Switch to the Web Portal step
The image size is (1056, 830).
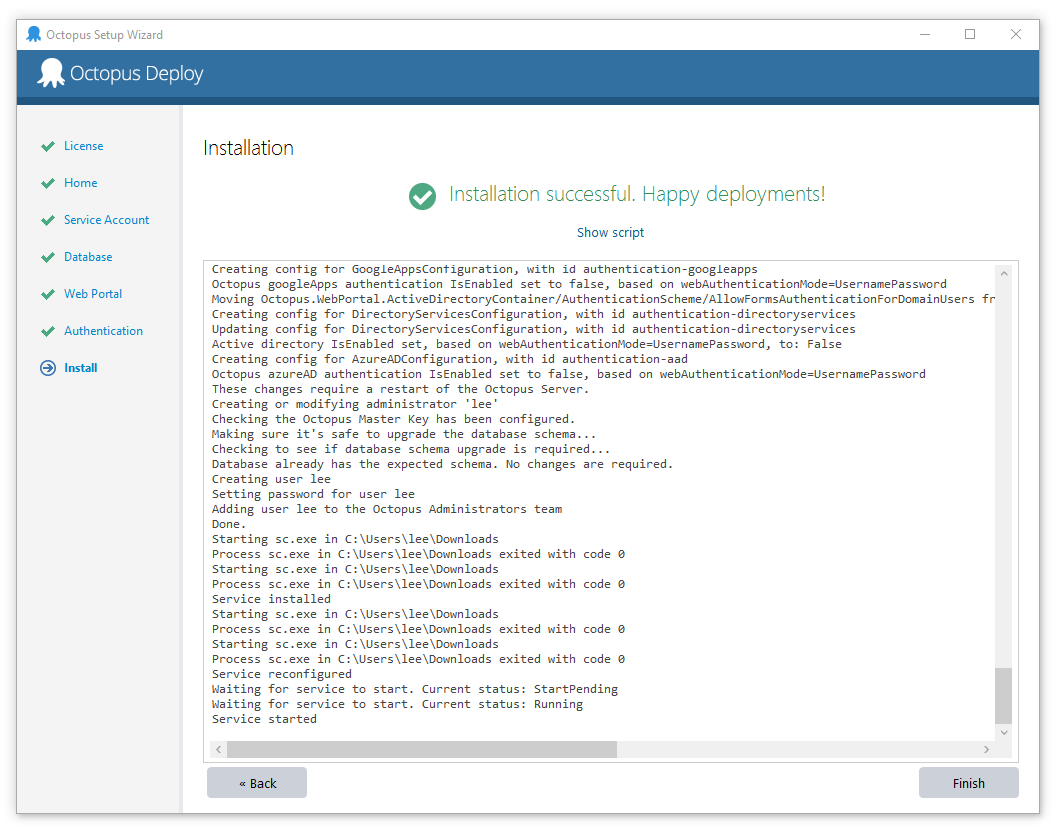pyautogui.click(x=93, y=294)
